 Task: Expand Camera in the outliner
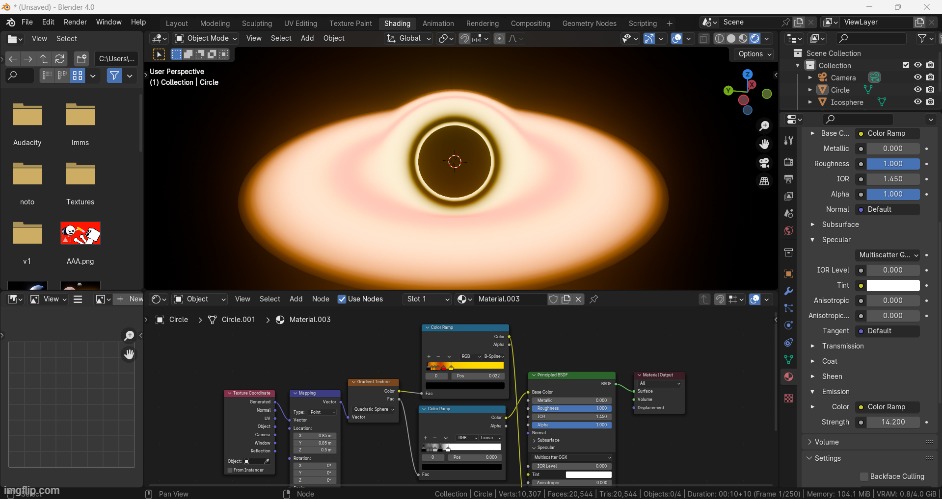[810, 77]
